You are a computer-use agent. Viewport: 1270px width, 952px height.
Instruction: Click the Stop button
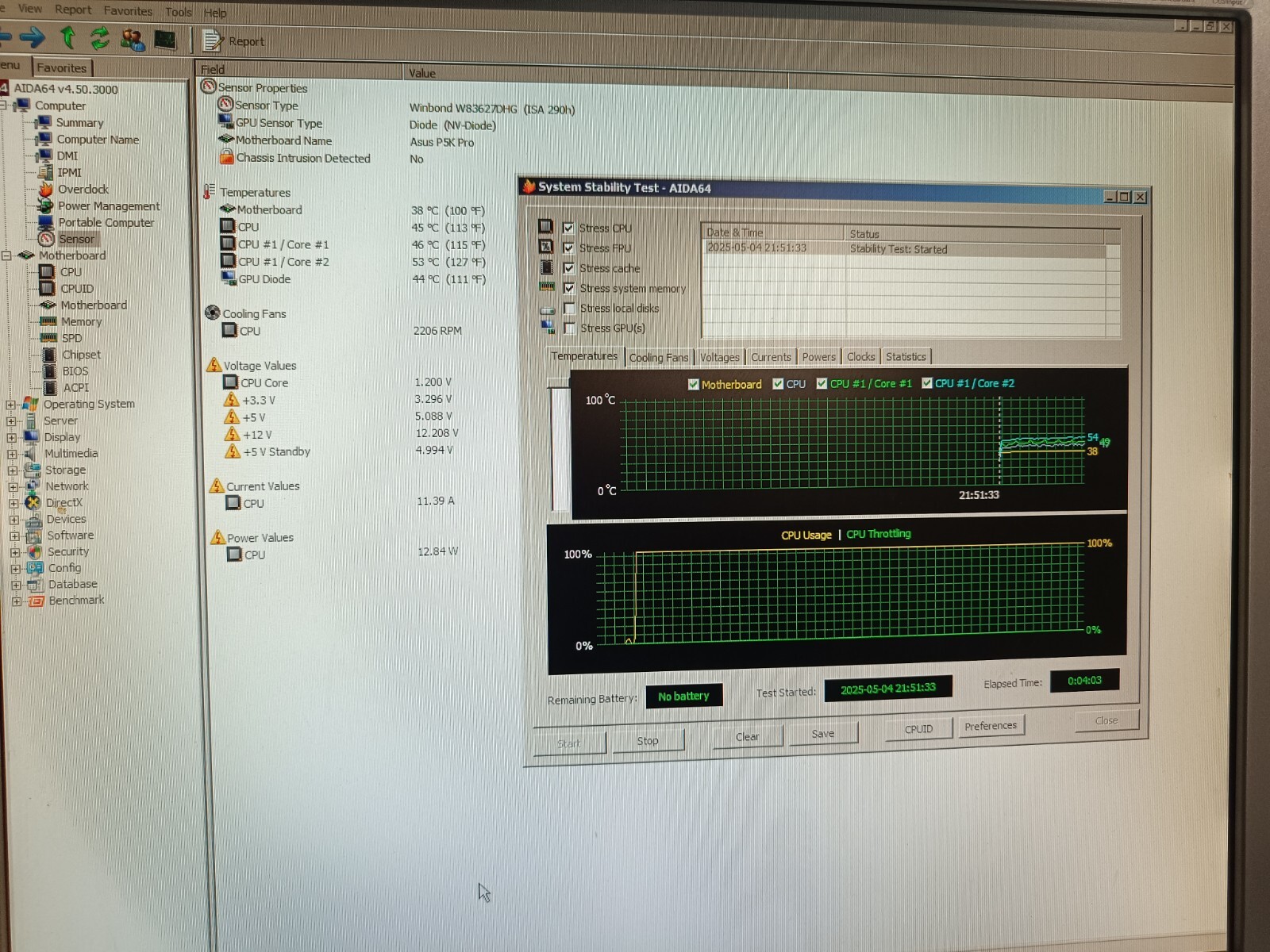(x=648, y=741)
